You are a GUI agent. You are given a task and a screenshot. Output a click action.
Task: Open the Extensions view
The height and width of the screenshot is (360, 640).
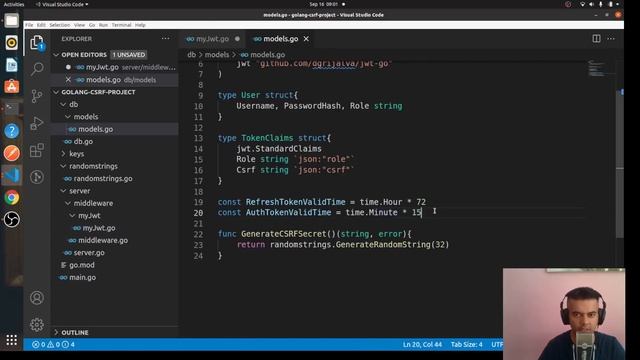pos(37,150)
